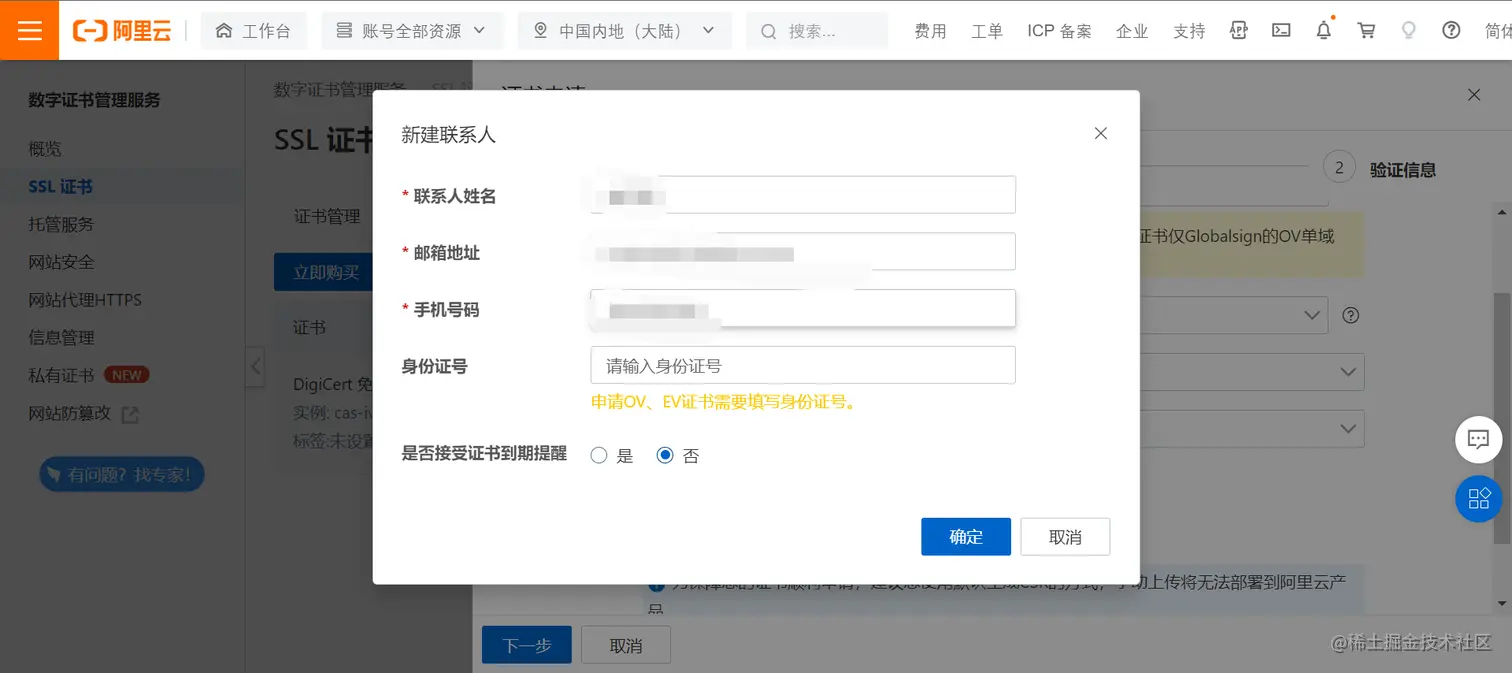Expand the 账号全部资源 dropdown
The image size is (1512, 673).
411,31
